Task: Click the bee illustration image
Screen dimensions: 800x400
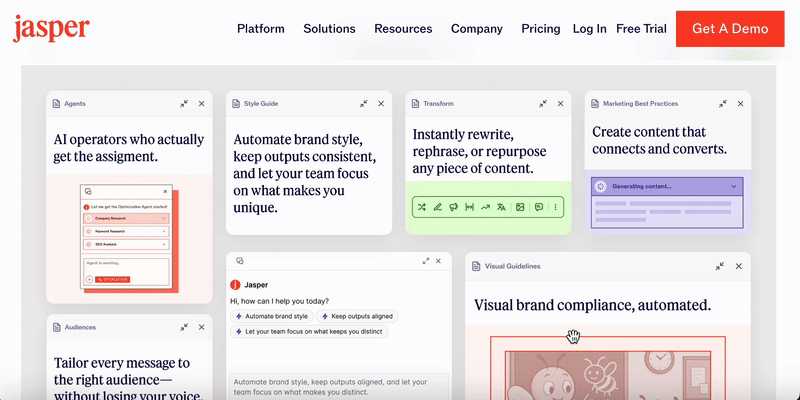Action: coord(608,376)
